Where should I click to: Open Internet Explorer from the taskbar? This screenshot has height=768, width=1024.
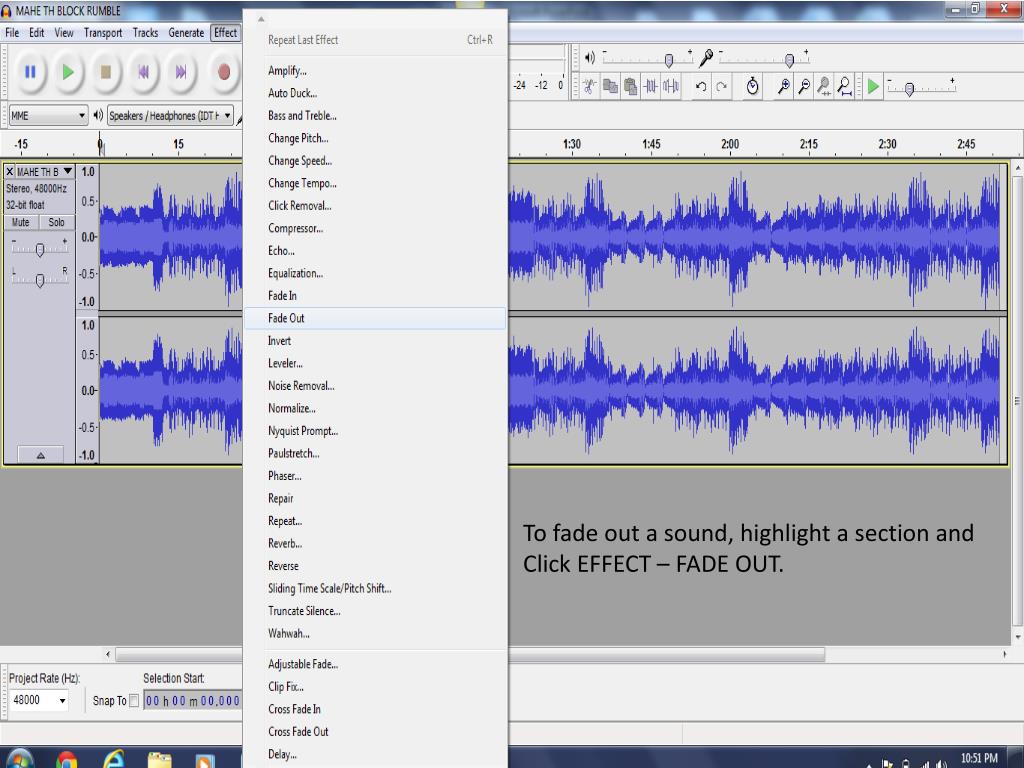pos(113,760)
